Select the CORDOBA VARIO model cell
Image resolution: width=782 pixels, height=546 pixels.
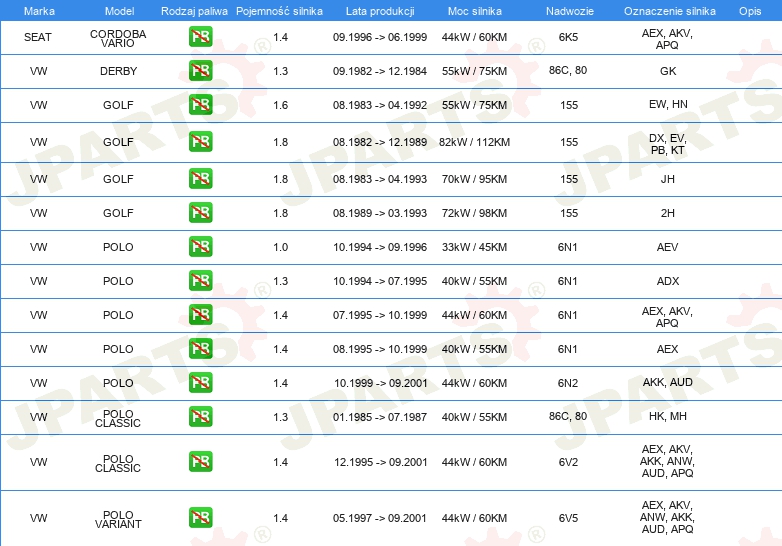(118, 38)
